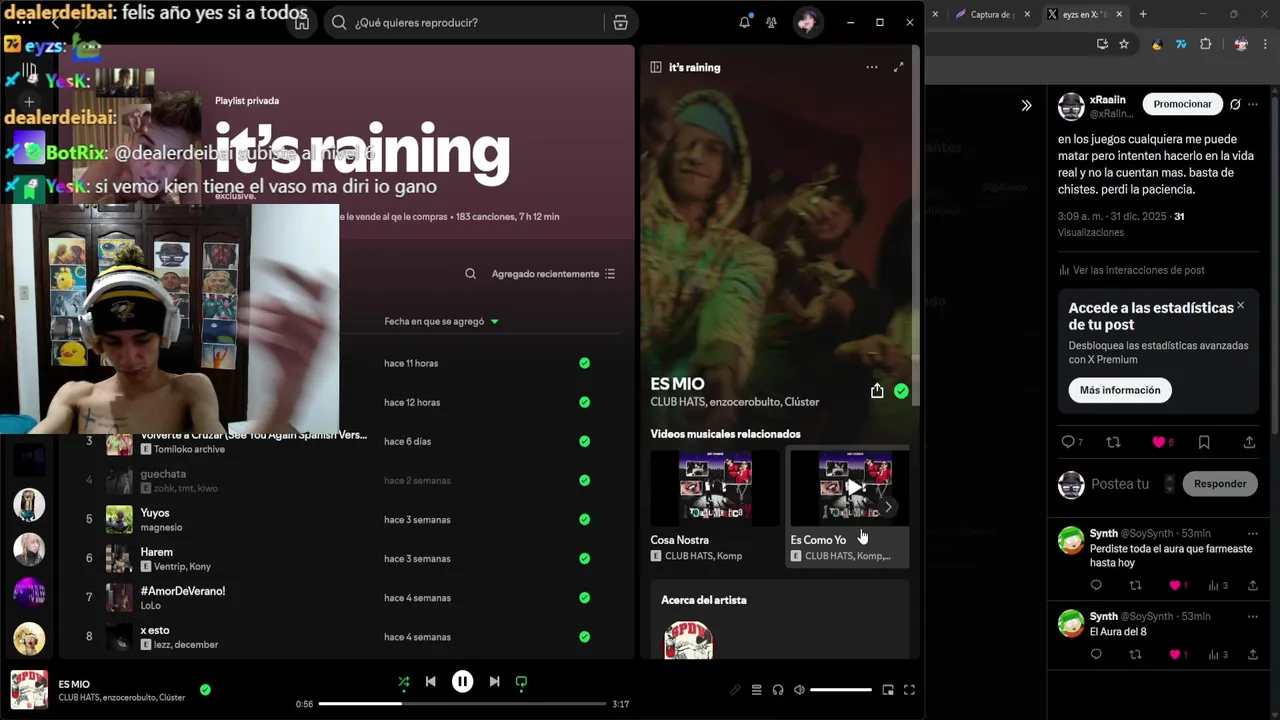
Task: Show next related music videos arrow
Action: 888,507
